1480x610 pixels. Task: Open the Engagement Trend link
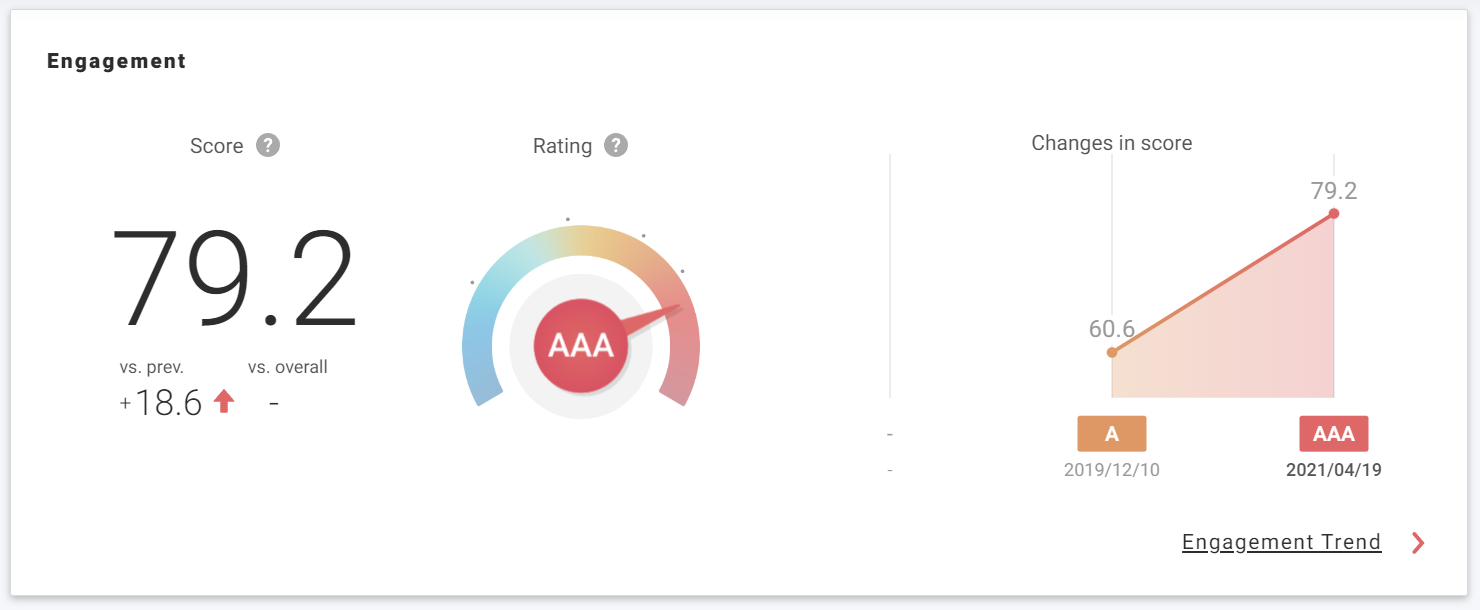point(1281,542)
